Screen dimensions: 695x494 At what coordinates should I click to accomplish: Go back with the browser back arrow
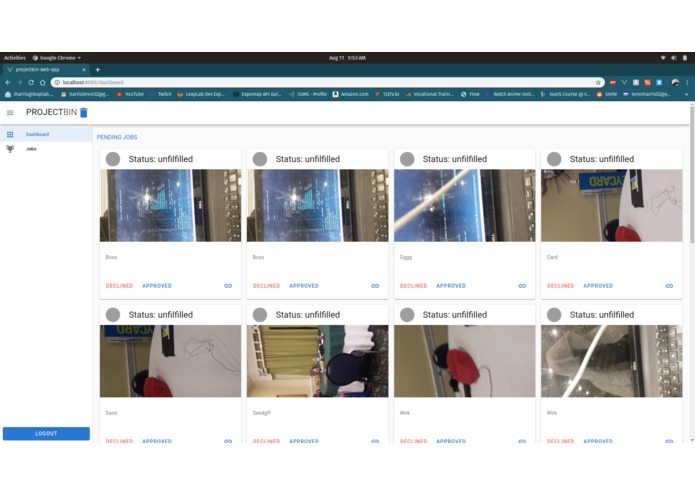[8, 82]
